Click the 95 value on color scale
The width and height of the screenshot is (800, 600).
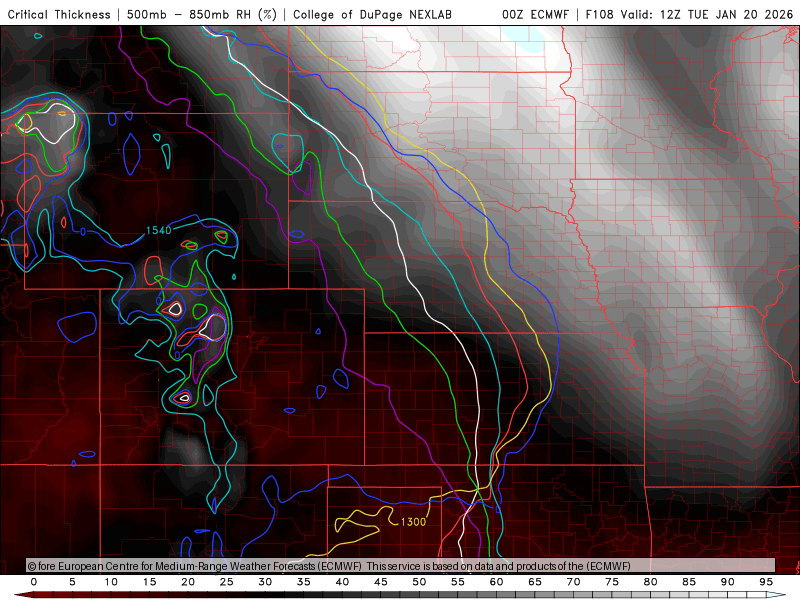coord(766,582)
